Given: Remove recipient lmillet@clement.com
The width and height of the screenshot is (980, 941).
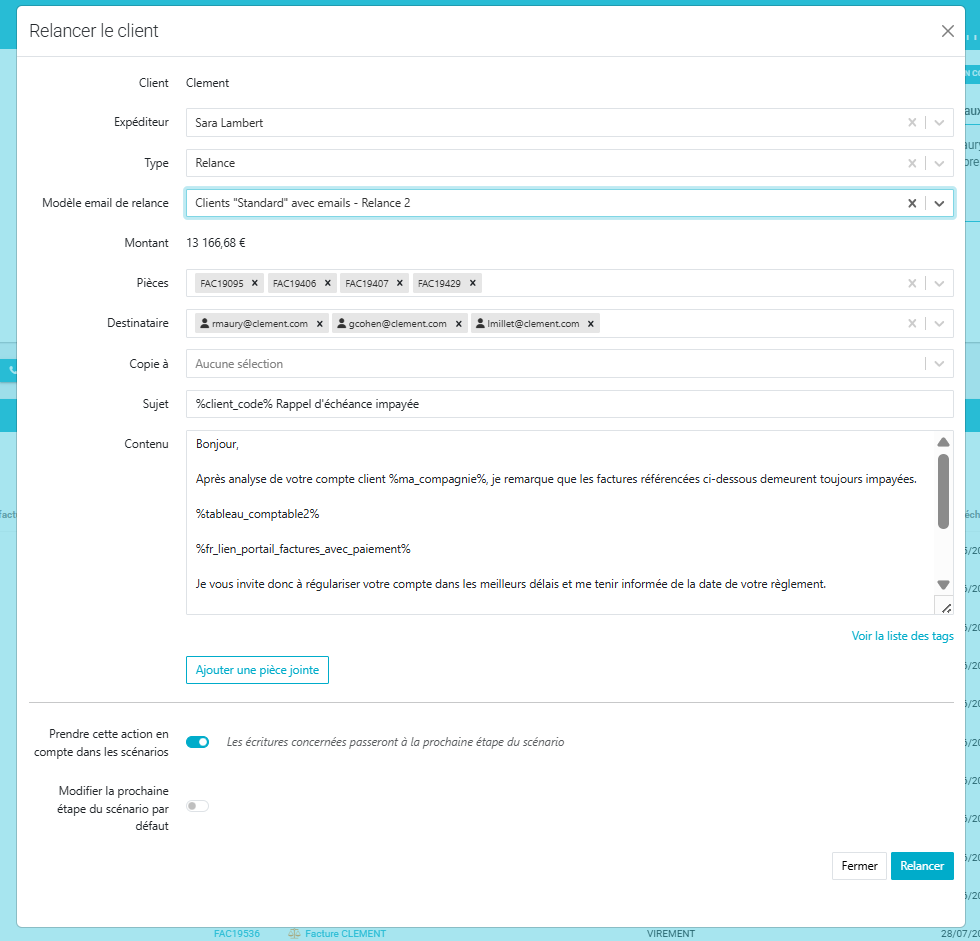Looking at the screenshot, I should [590, 323].
